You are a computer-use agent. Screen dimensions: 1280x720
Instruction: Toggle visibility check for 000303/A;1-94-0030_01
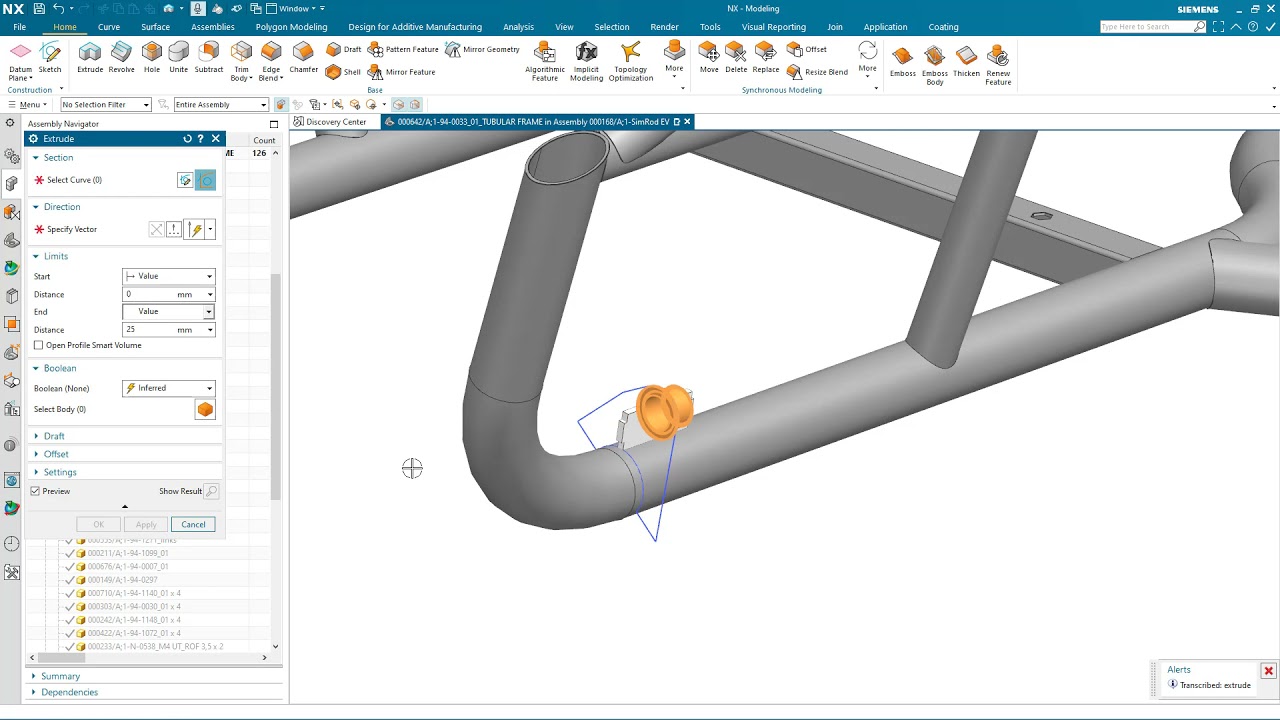point(69,606)
